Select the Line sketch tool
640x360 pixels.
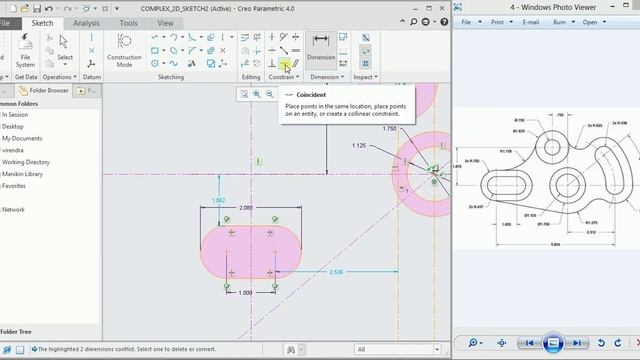click(x=155, y=38)
